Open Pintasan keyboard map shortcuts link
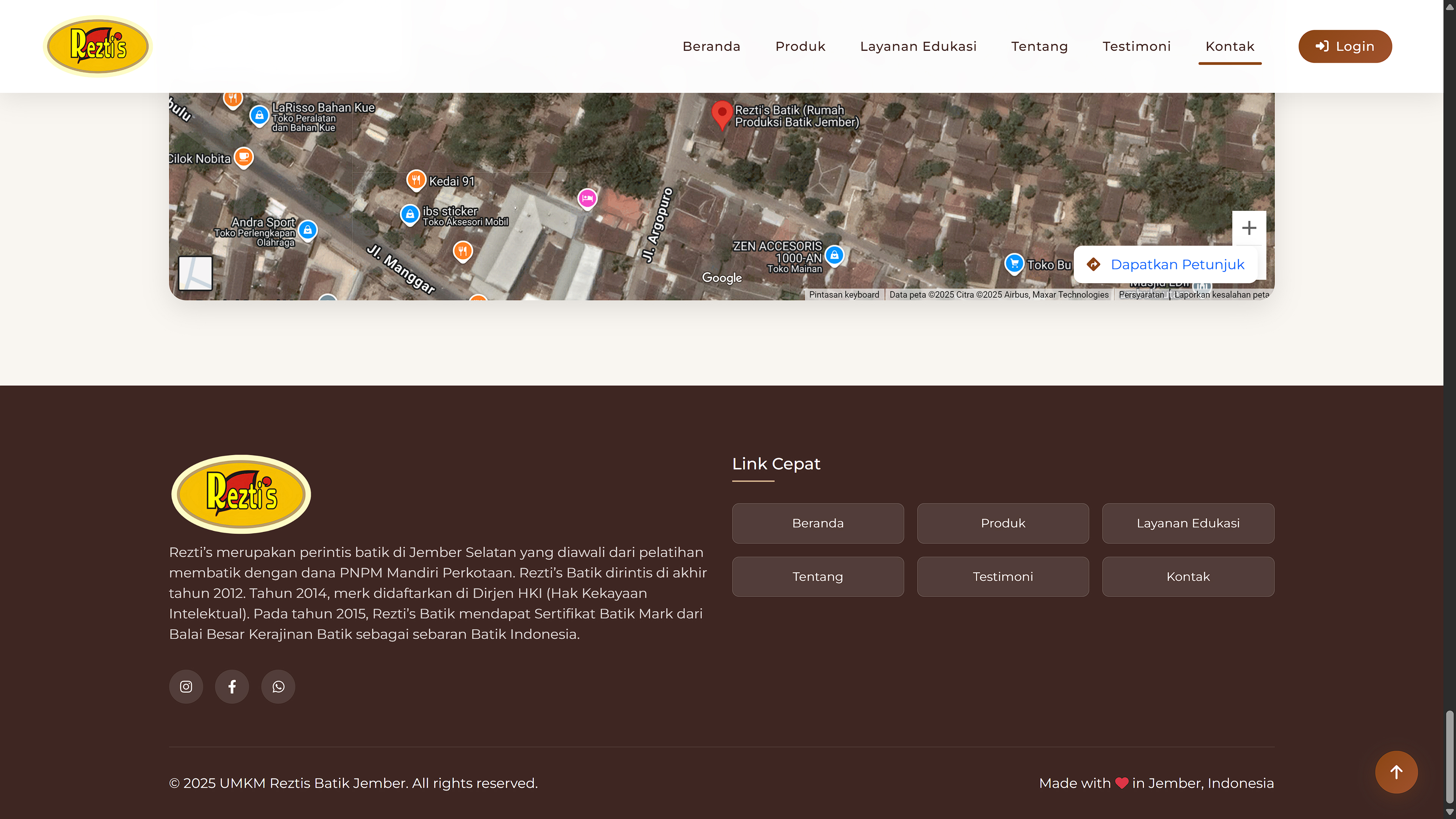The image size is (1456, 819). tap(844, 295)
